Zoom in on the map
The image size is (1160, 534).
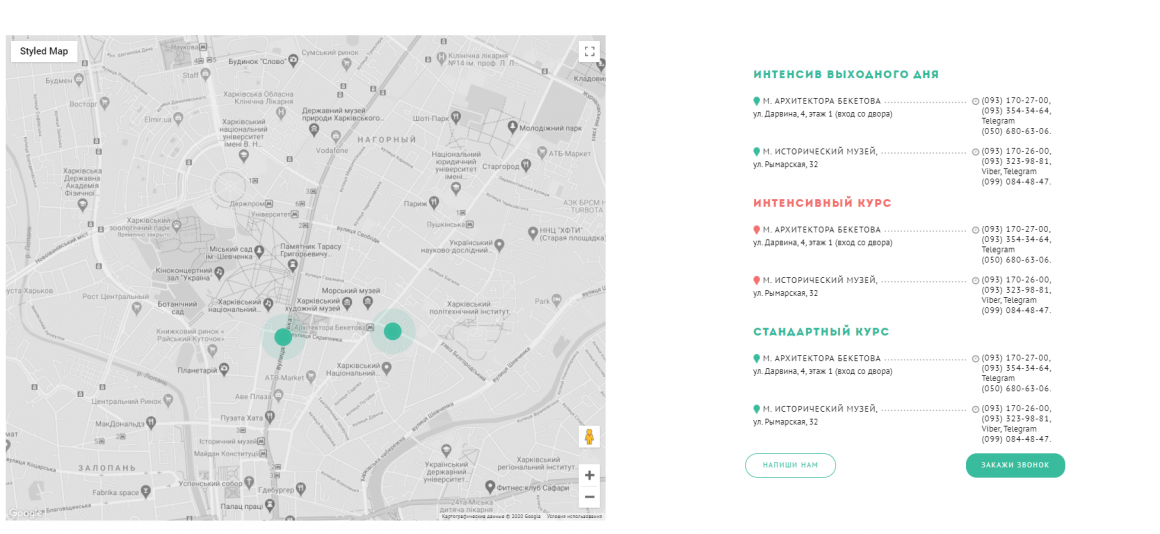(589, 475)
